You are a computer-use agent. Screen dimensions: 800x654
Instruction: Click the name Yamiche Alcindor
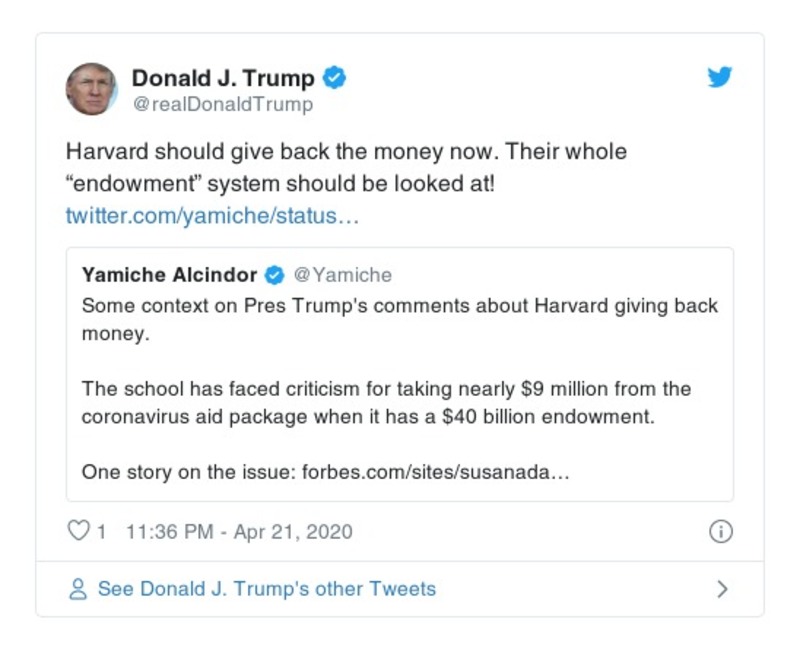click(170, 272)
